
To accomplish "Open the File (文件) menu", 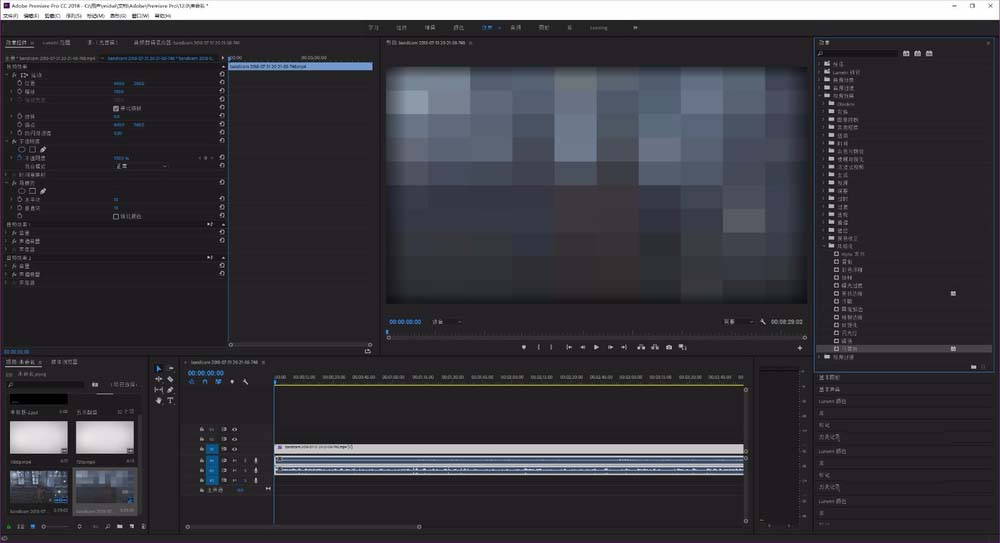I will point(10,15).
